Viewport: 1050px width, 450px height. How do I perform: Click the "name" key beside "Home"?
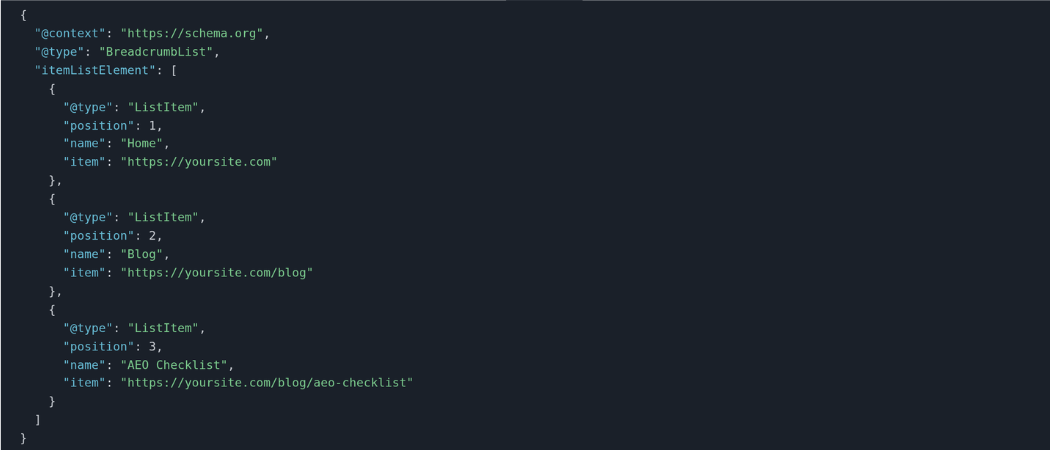(85, 143)
